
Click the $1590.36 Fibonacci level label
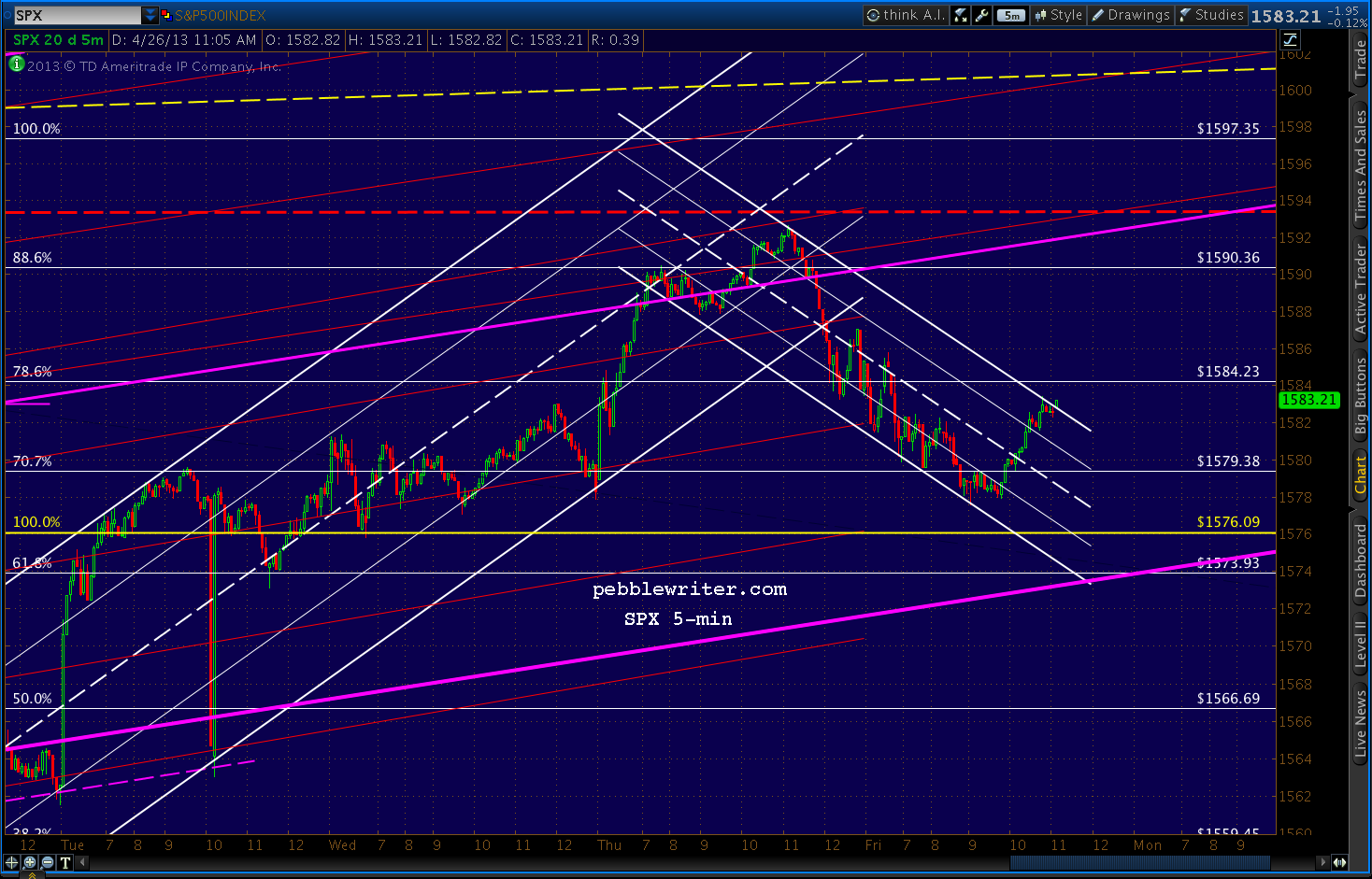click(x=1228, y=257)
